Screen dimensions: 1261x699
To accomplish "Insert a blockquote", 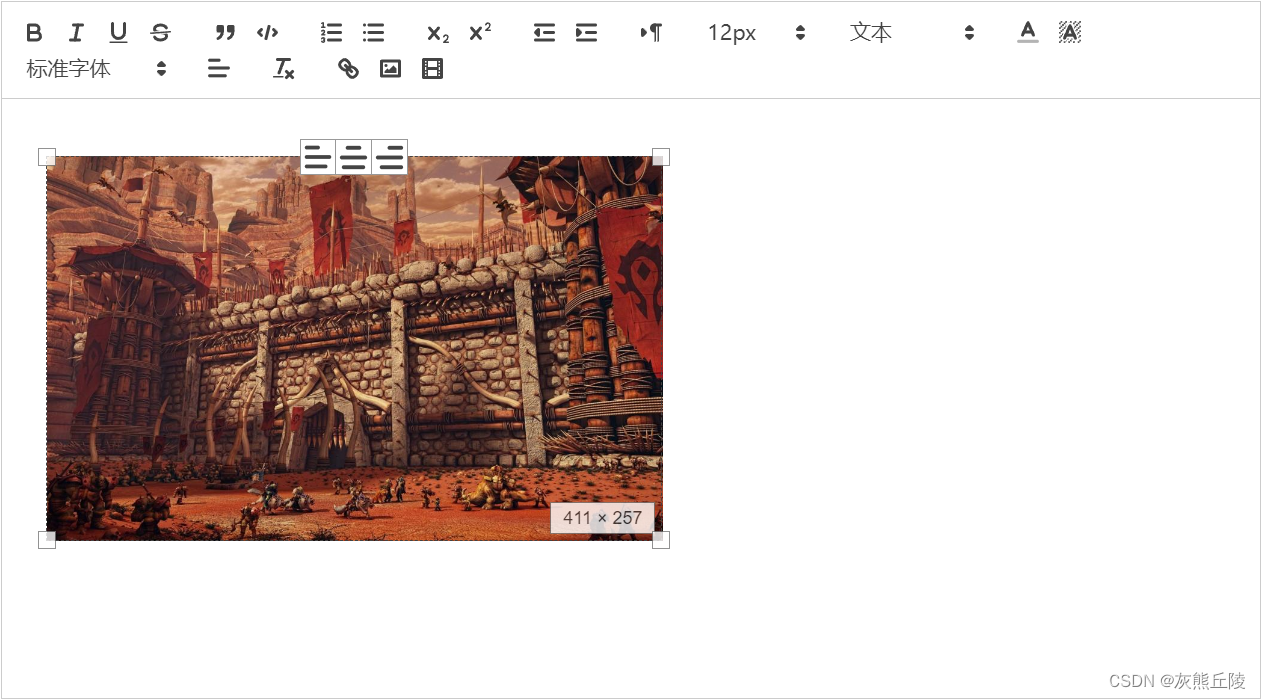I will click(225, 33).
